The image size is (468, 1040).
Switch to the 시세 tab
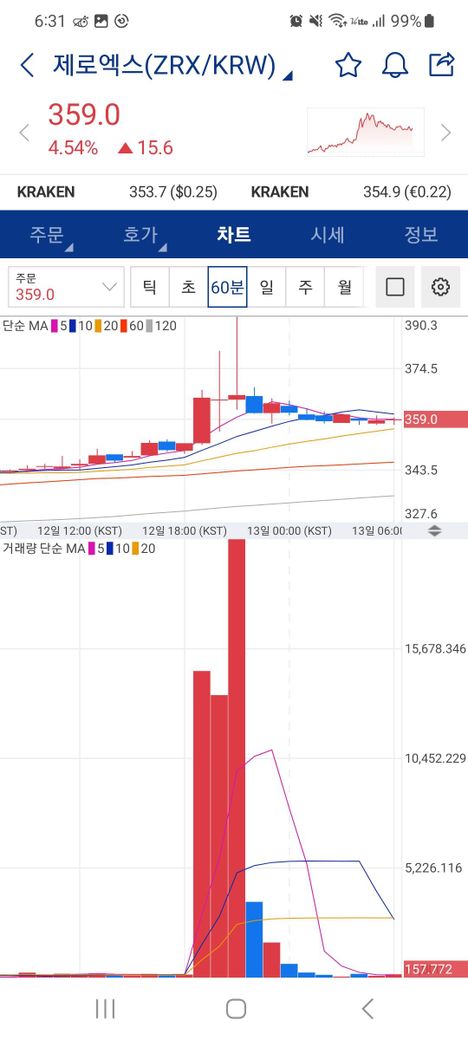tap(327, 235)
